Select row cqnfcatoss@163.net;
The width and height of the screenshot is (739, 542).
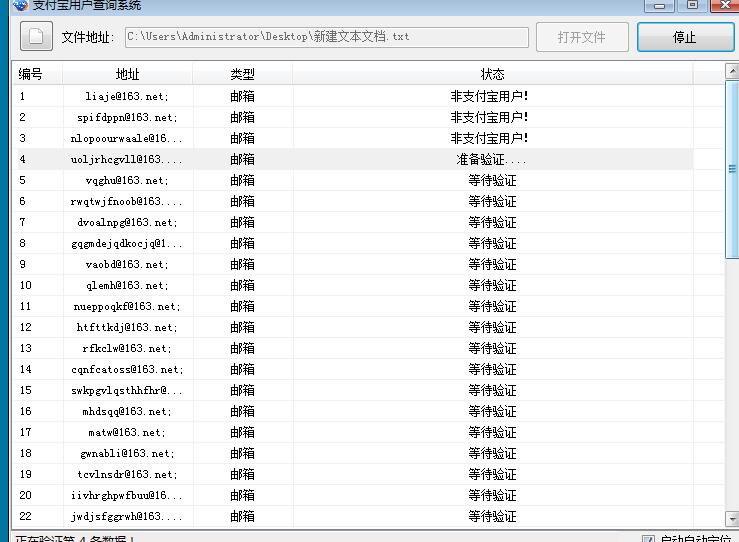pos(353,369)
